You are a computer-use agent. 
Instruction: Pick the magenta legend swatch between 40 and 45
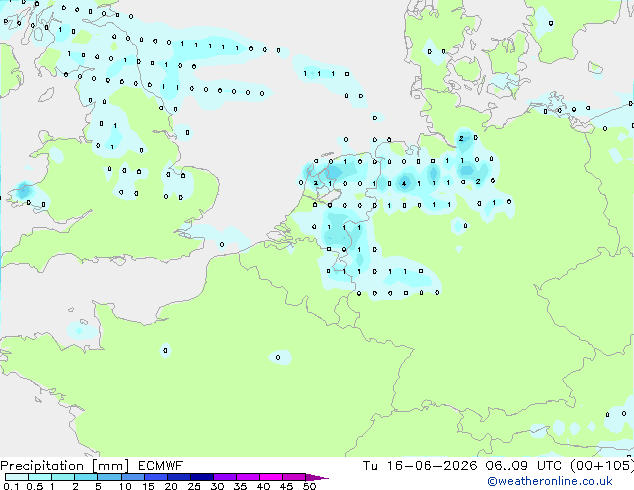point(271,477)
